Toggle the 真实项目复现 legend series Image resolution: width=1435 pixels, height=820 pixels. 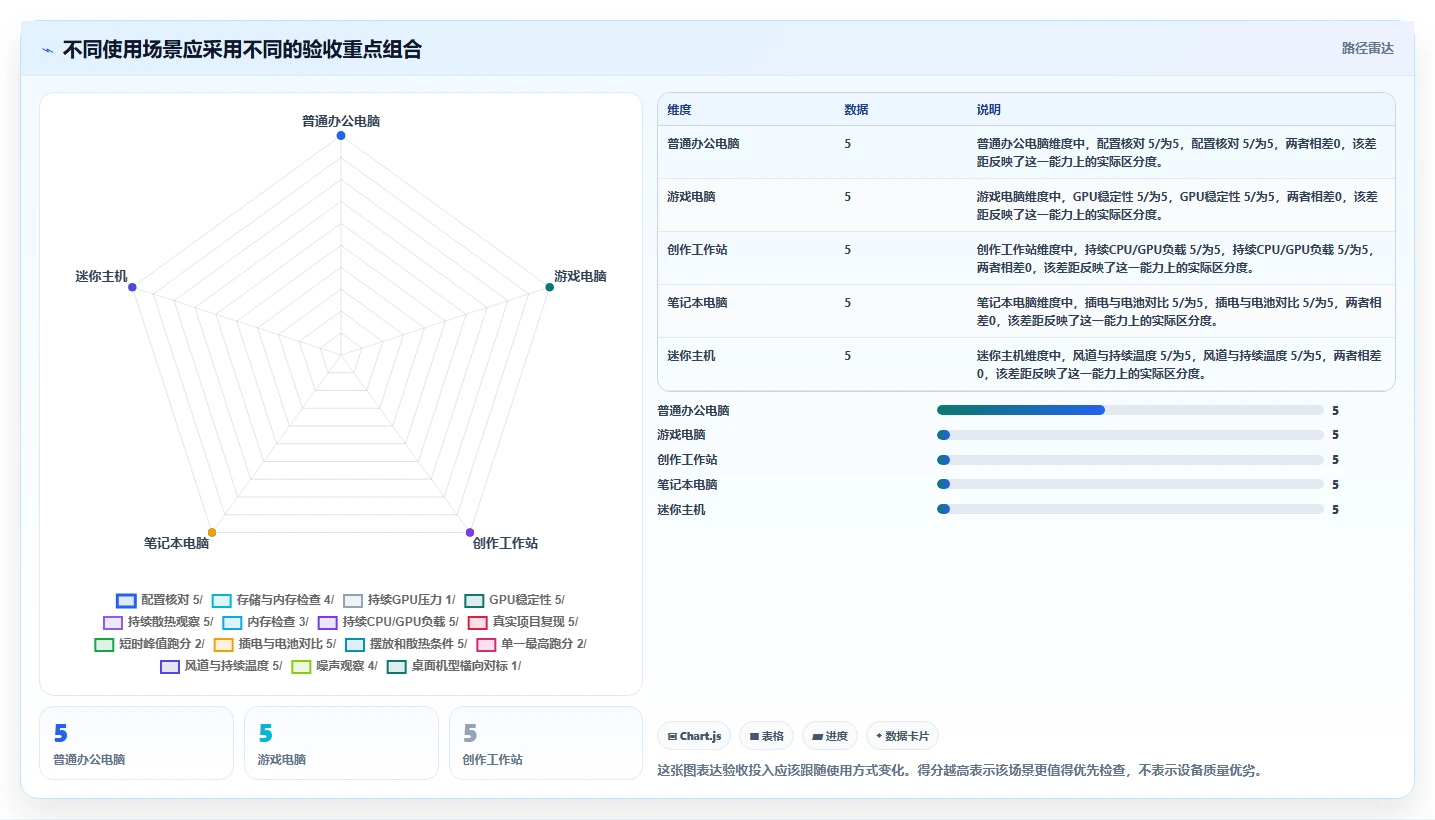(x=523, y=622)
